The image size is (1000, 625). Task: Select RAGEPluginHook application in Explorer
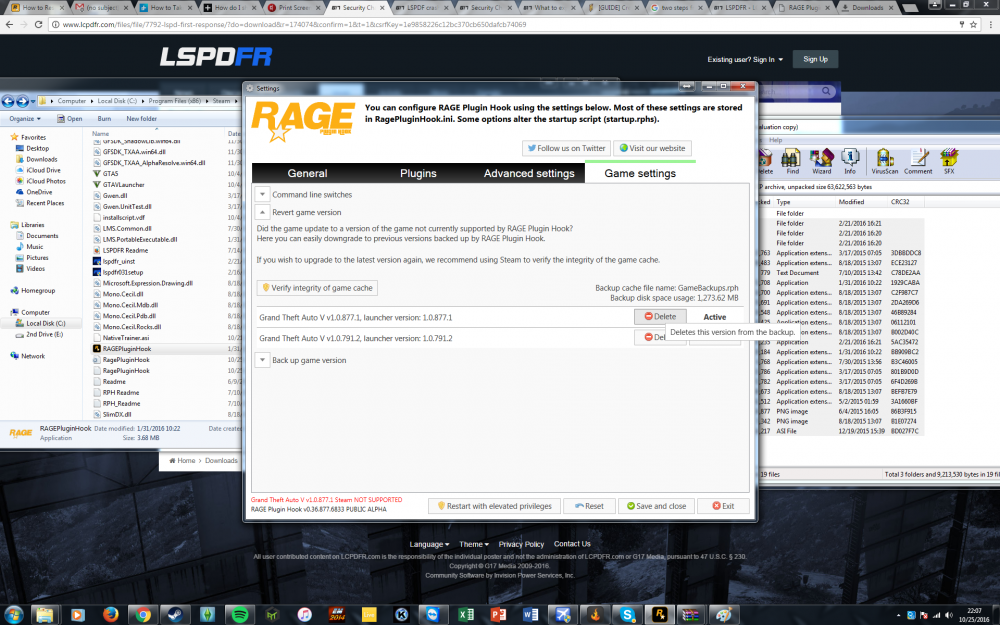pos(128,349)
